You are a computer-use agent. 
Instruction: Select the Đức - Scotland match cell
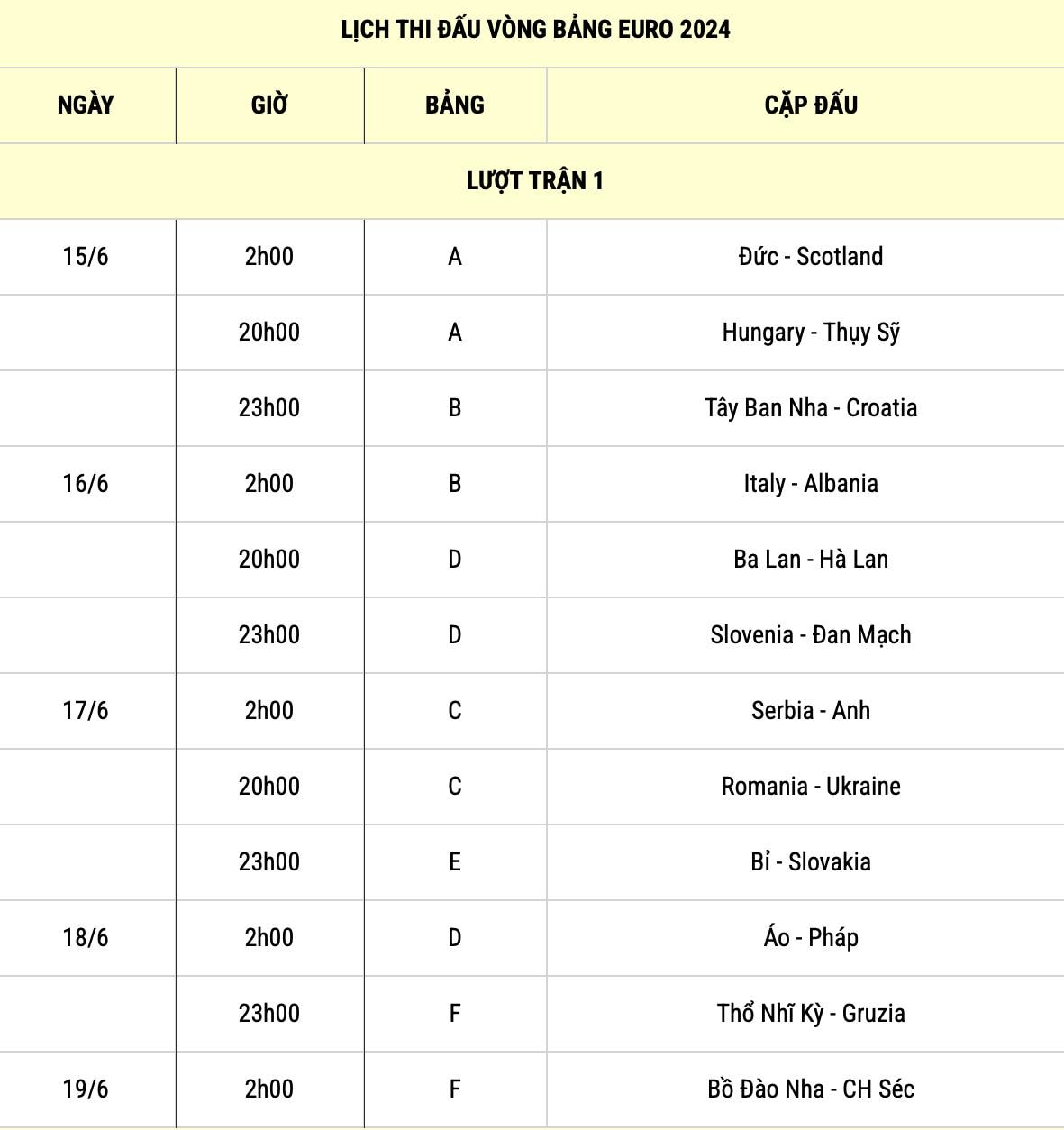811,257
